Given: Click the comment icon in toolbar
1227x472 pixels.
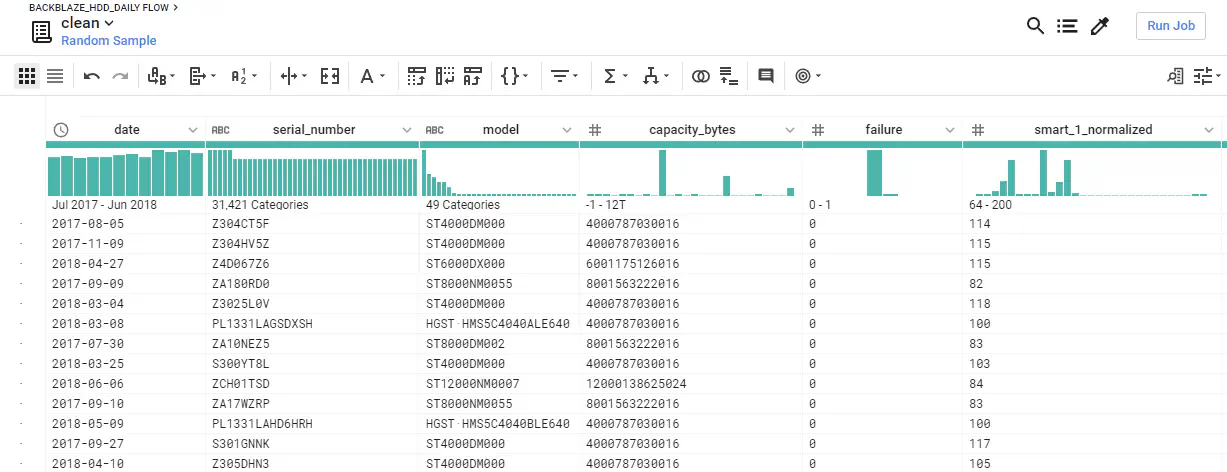Looking at the screenshot, I should coord(766,76).
